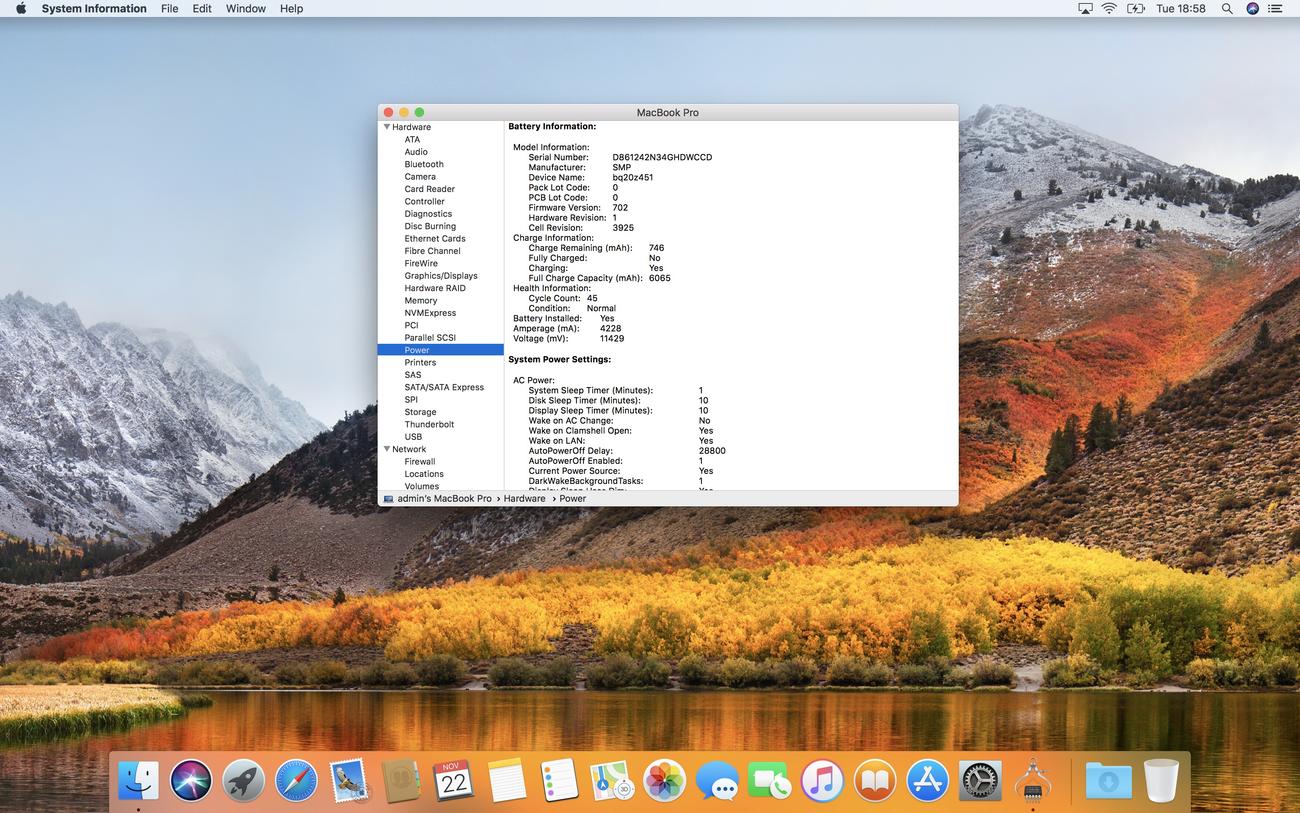Screen dimensions: 1300x813
Task: Select Bluetooth in the sidebar
Action: 424,164
